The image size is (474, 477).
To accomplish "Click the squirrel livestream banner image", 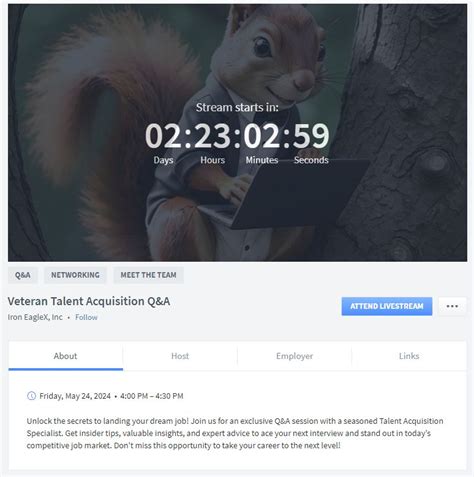I will tap(237, 133).
